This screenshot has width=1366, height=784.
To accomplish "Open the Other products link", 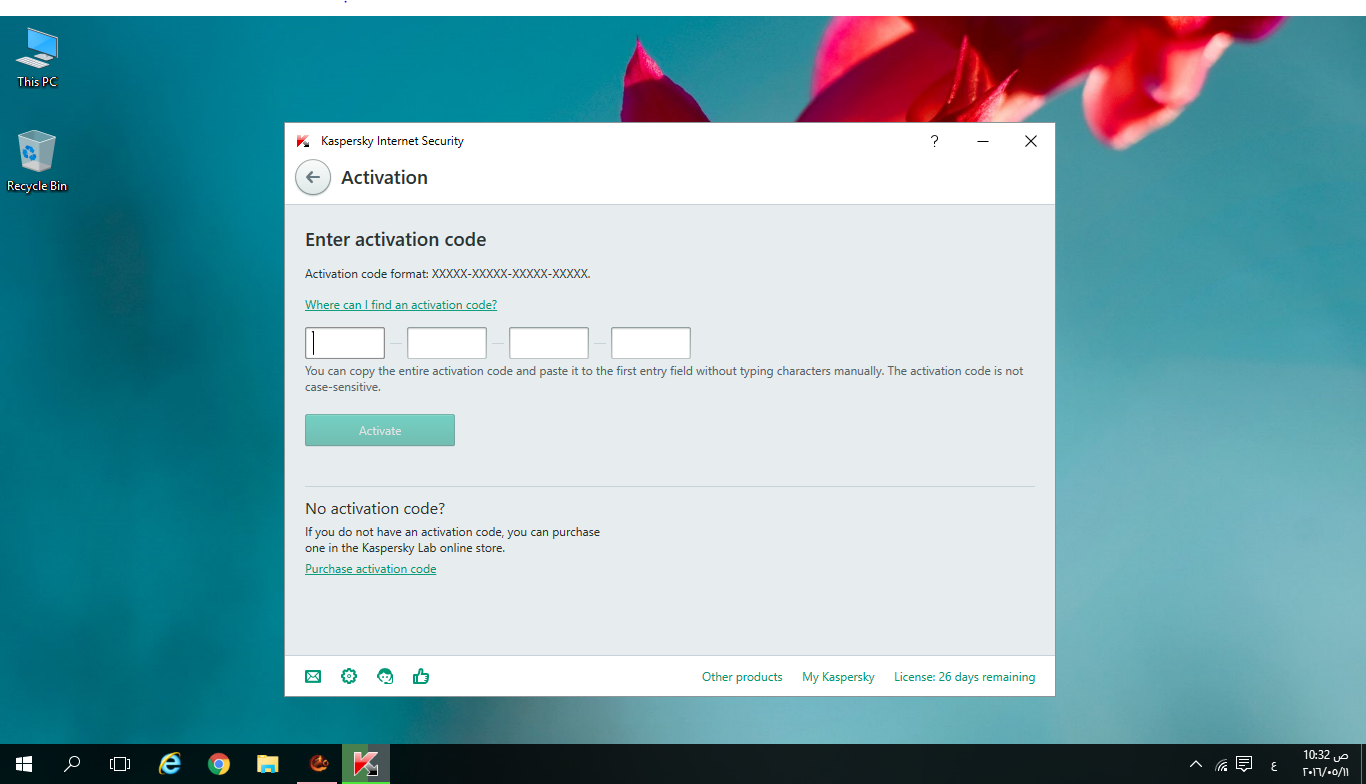I will (742, 677).
